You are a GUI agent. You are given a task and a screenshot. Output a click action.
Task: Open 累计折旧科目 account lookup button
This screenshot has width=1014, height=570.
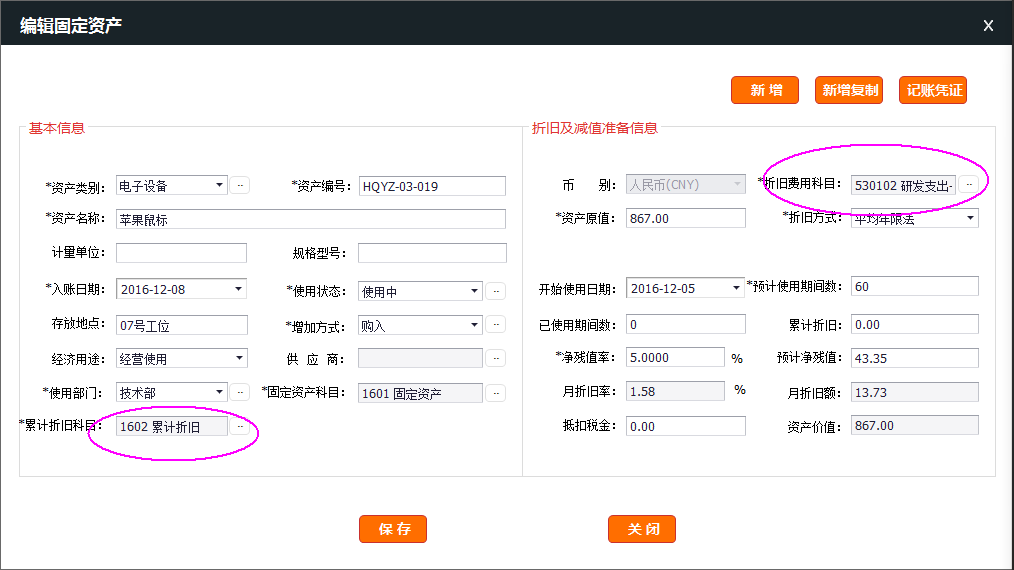click(240, 427)
